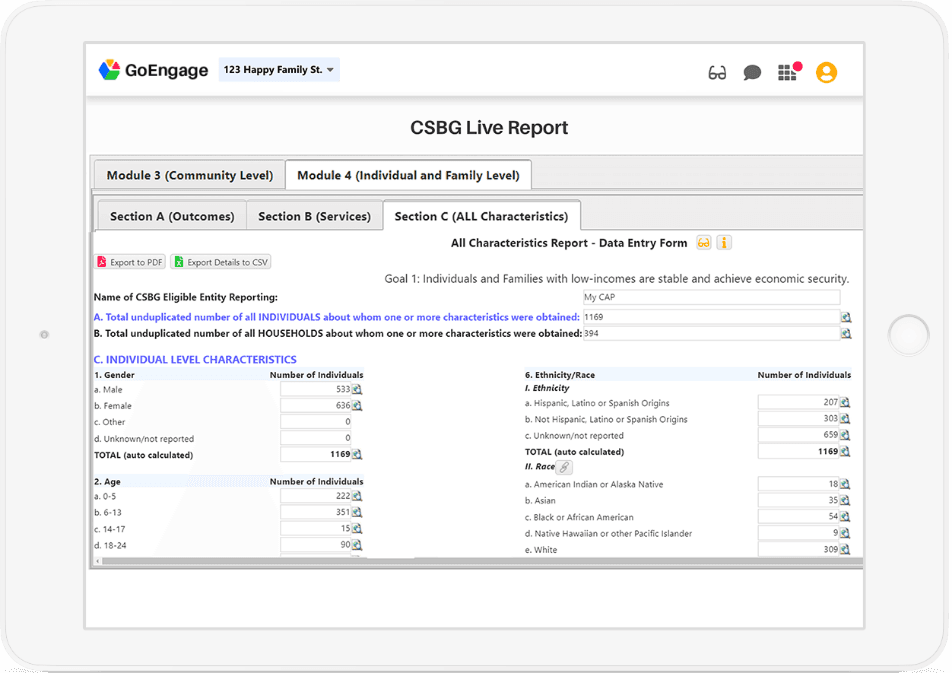
Task: Open the 123 Happy Family St. dropdown
Action: tap(279, 70)
